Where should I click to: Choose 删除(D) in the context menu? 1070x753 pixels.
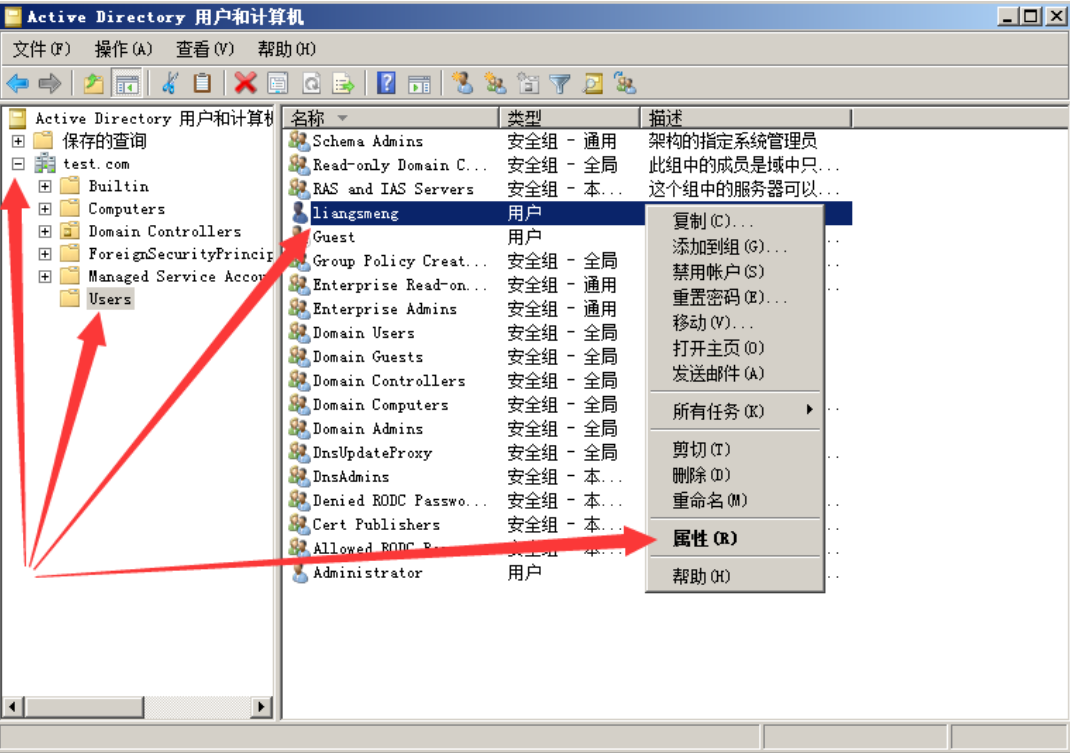tap(735, 475)
